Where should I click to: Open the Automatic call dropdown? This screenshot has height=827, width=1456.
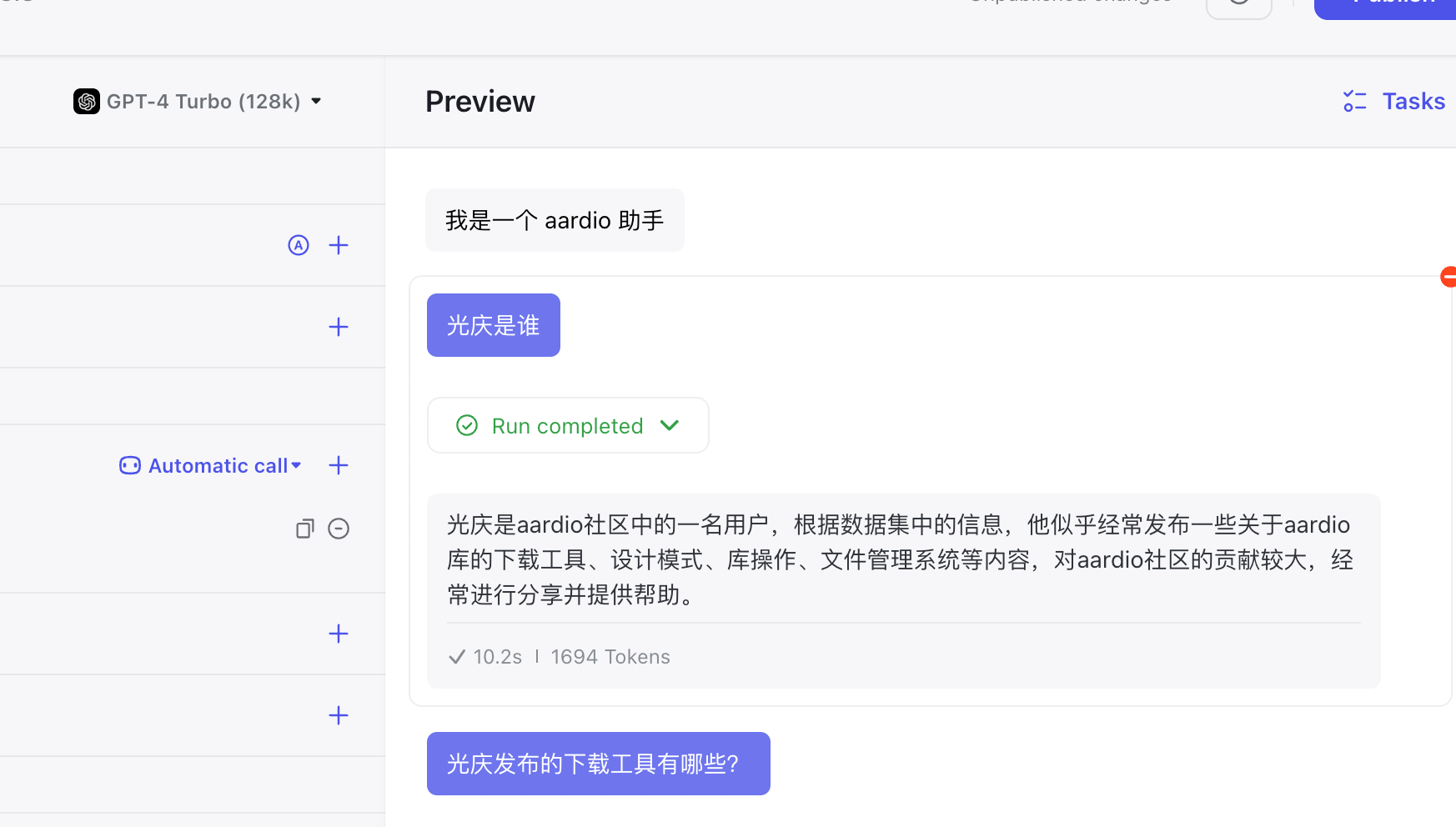(x=210, y=466)
